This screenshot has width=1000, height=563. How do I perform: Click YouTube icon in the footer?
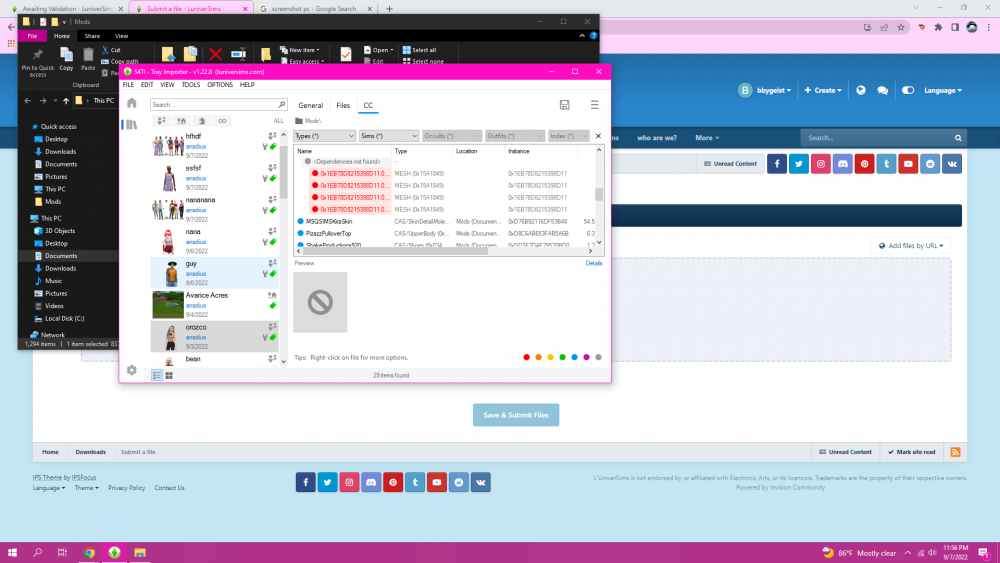click(x=437, y=483)
